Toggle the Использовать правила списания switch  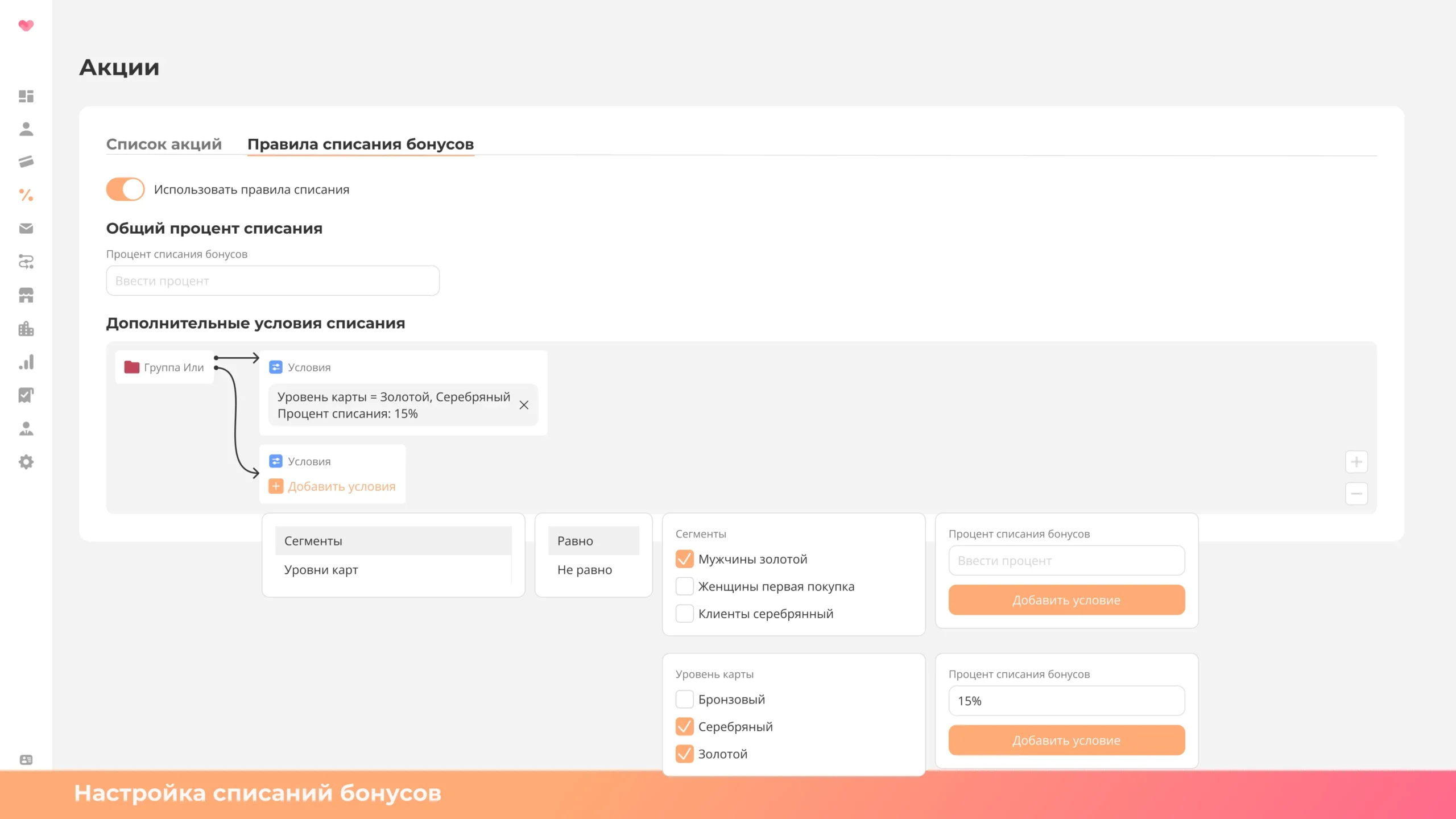125,189
